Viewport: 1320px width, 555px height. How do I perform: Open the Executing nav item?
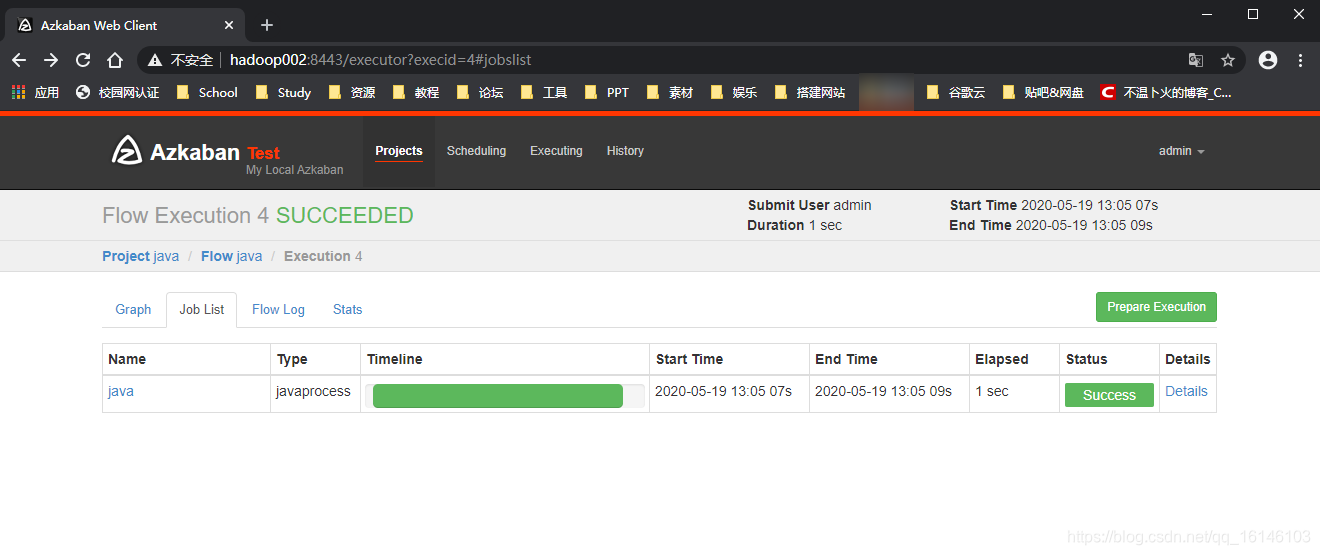(556, 151)
